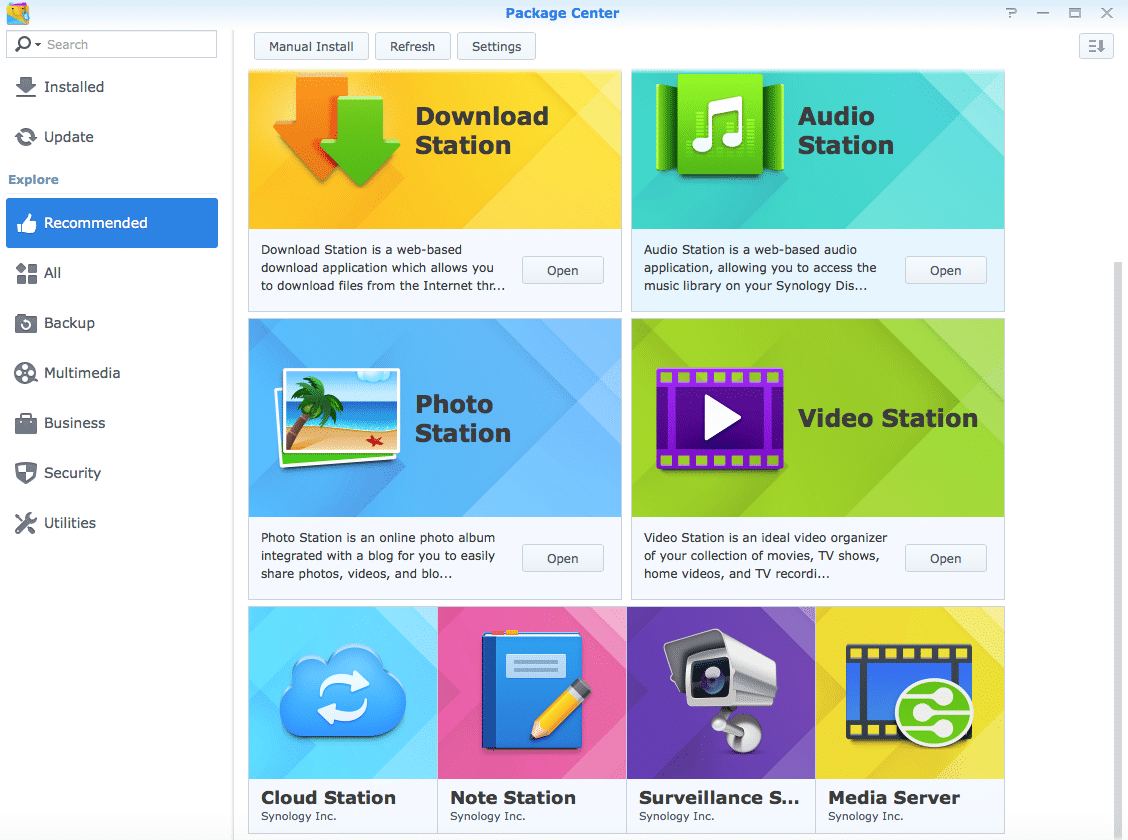Image resolution: width=1128 pixels, height=840 pixels.
Task: Click the All grid icon
Action: tap(27, 273)
